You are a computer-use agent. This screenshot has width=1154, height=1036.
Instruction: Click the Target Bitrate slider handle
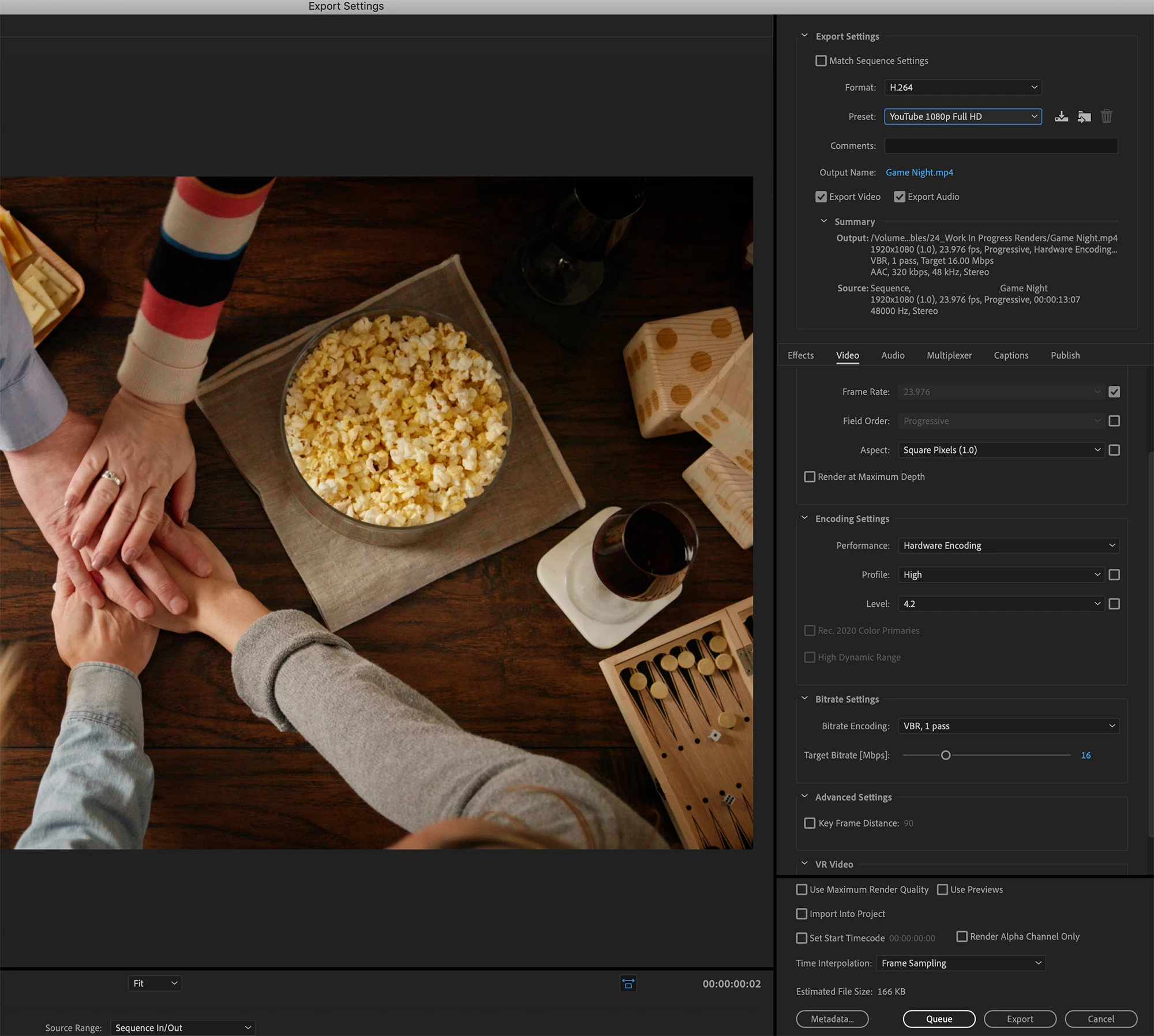pos(946,755)
